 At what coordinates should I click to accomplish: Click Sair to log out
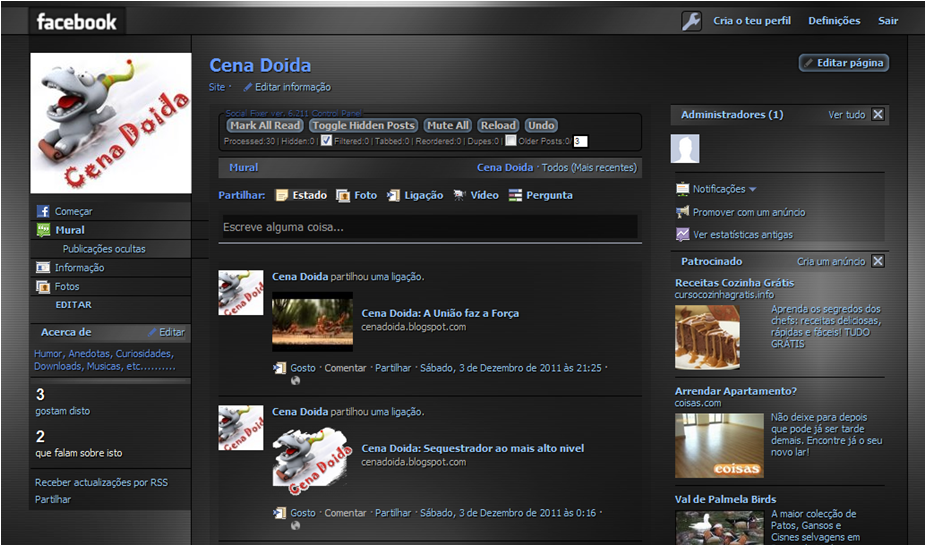click(888, 21)
